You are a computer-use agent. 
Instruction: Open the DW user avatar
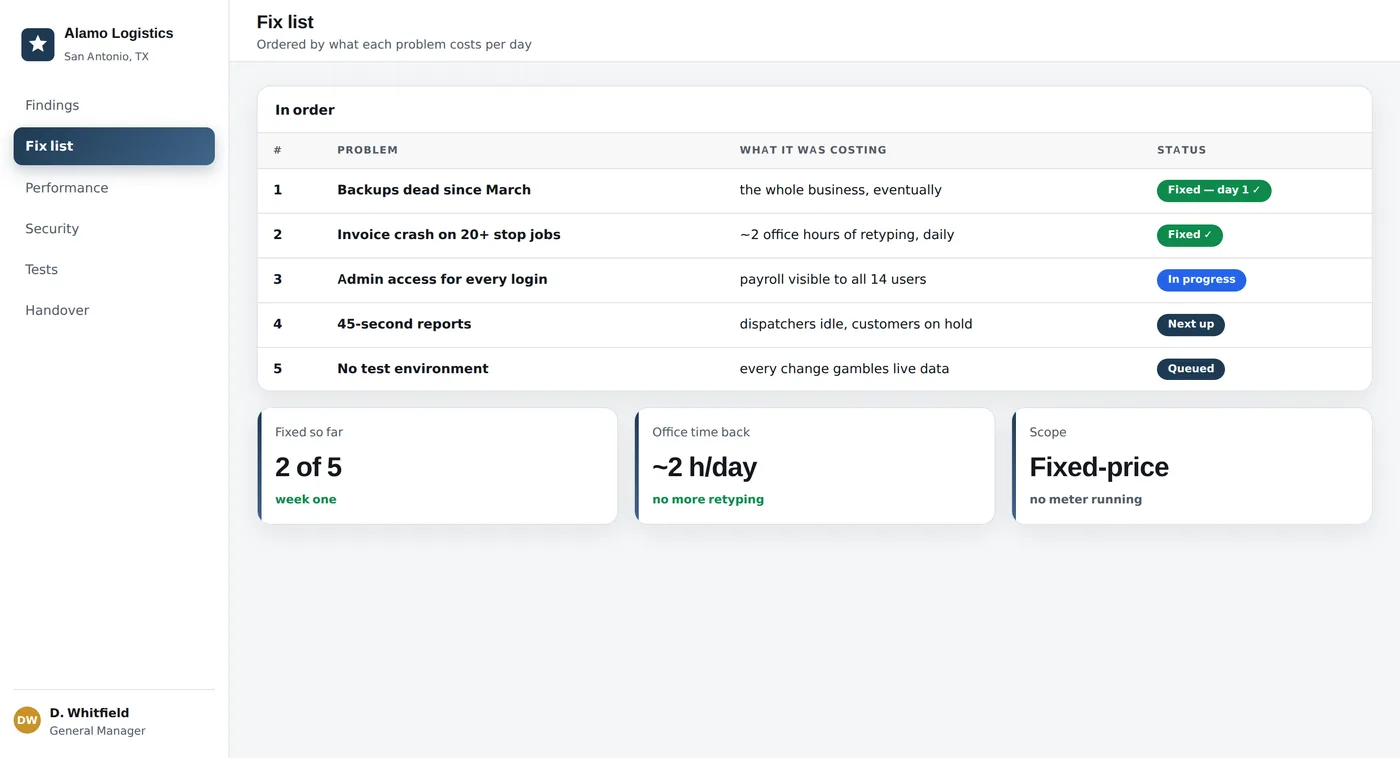click(x=27, y=720)
